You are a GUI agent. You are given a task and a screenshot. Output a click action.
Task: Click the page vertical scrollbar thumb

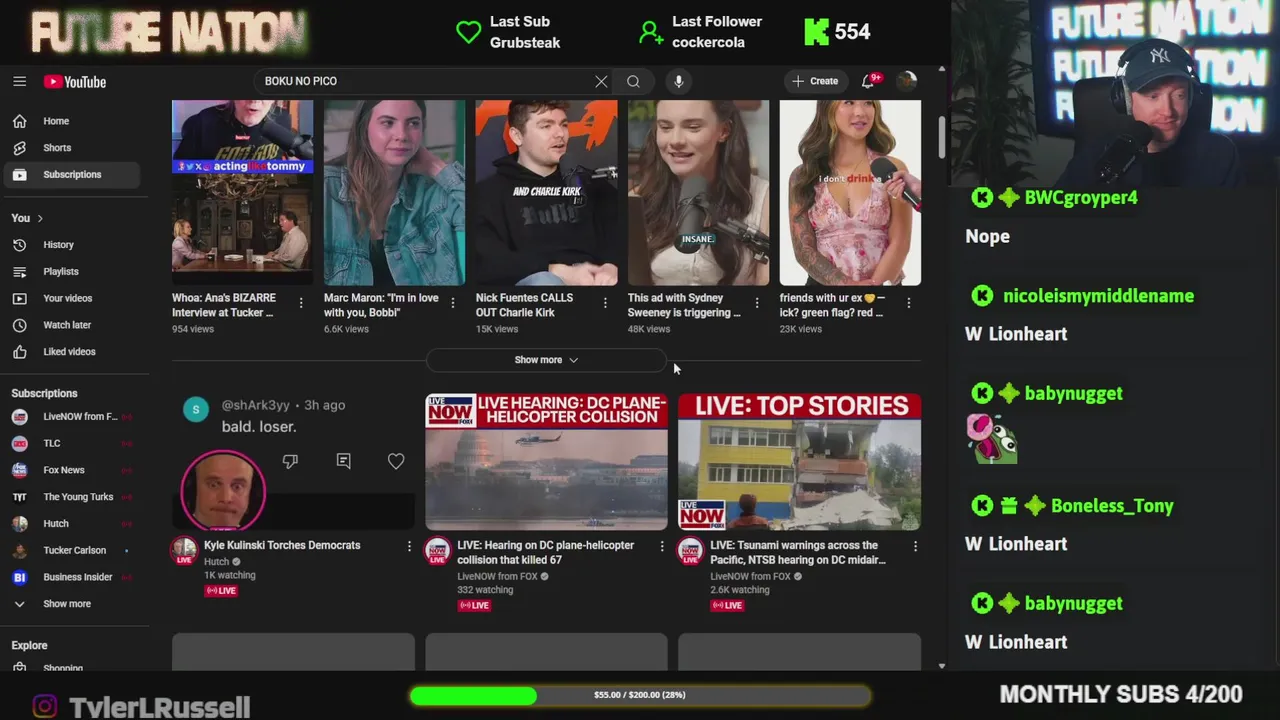click(941, 138)
